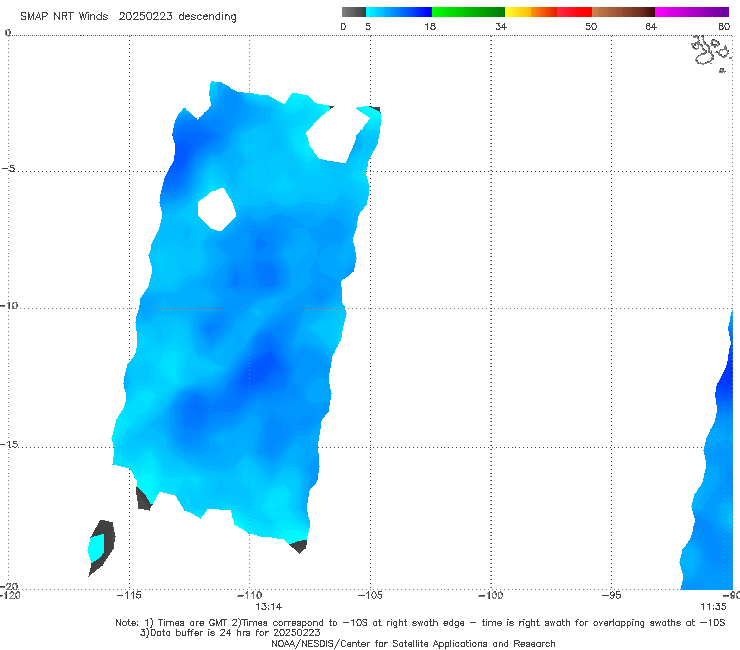
Task: Click the swath time "11:35"
Action: pos(713,607)
